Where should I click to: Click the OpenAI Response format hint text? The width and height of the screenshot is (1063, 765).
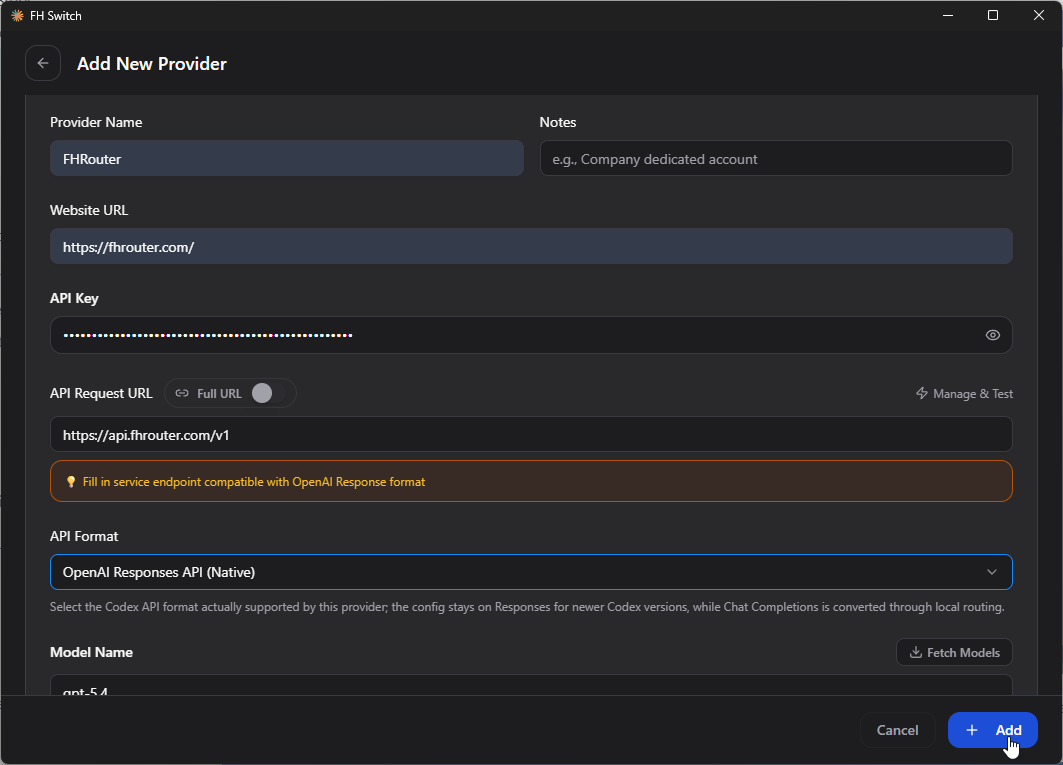(254, 482)
